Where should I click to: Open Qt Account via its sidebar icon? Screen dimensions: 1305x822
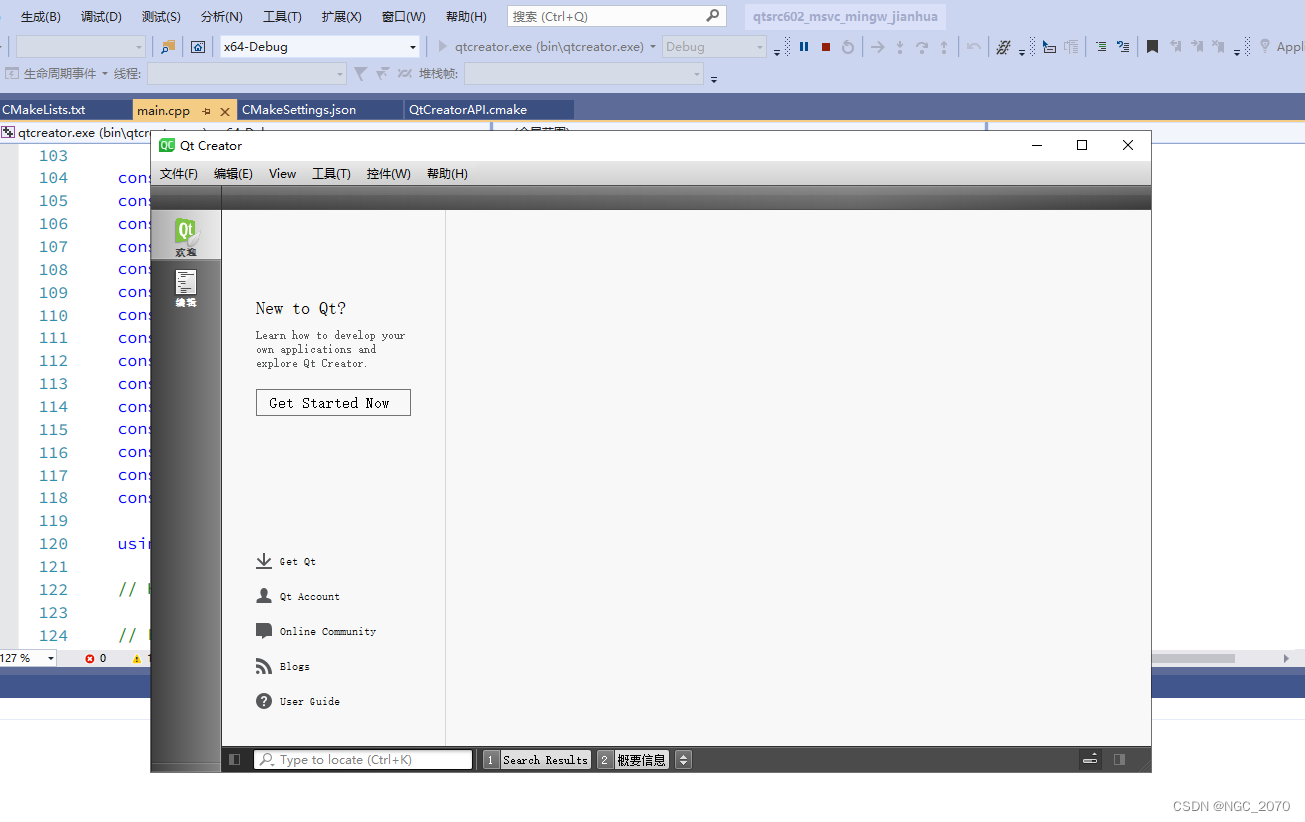pyautogui.click(x=263, y=596)
